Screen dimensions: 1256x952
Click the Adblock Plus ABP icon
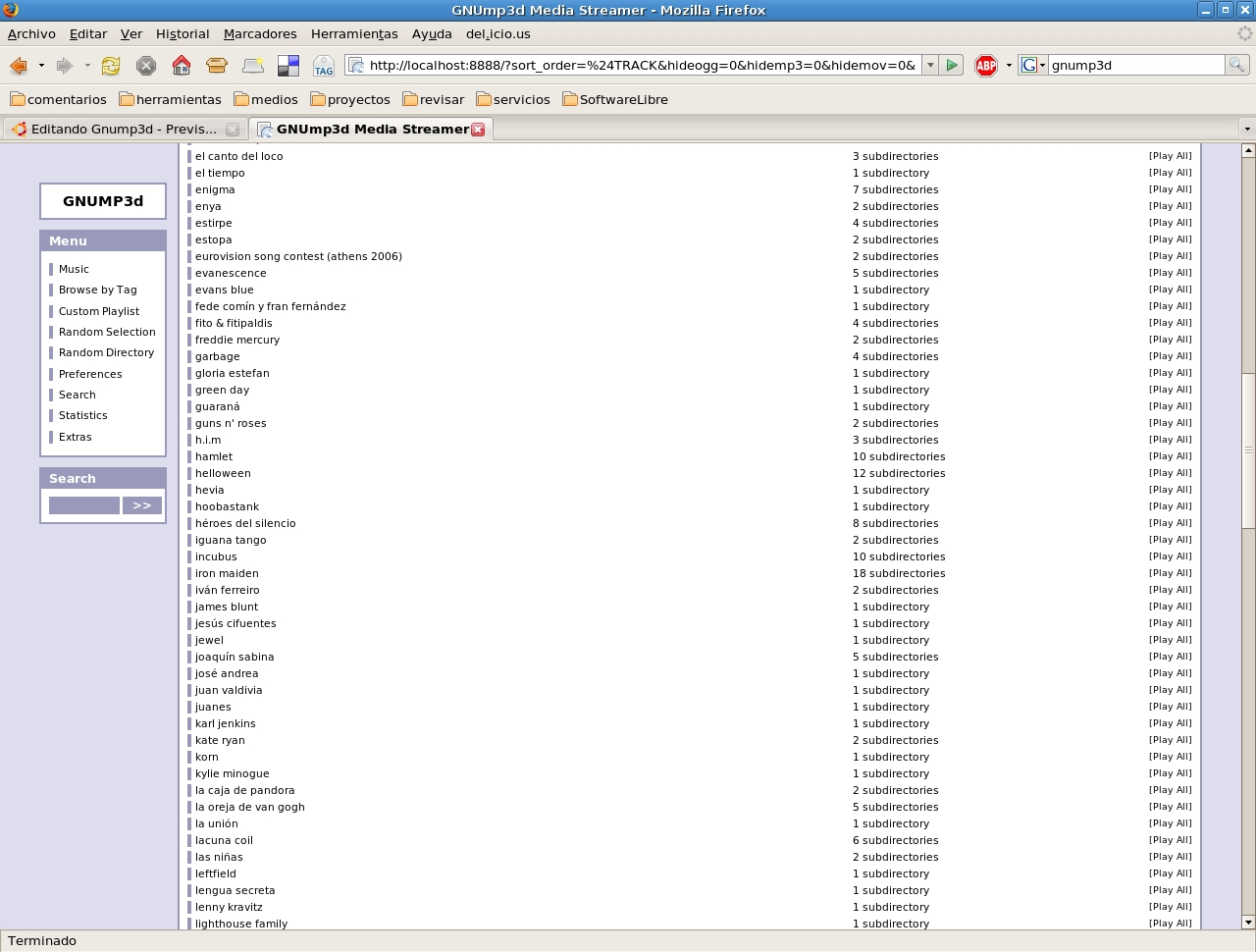(986, 66)
